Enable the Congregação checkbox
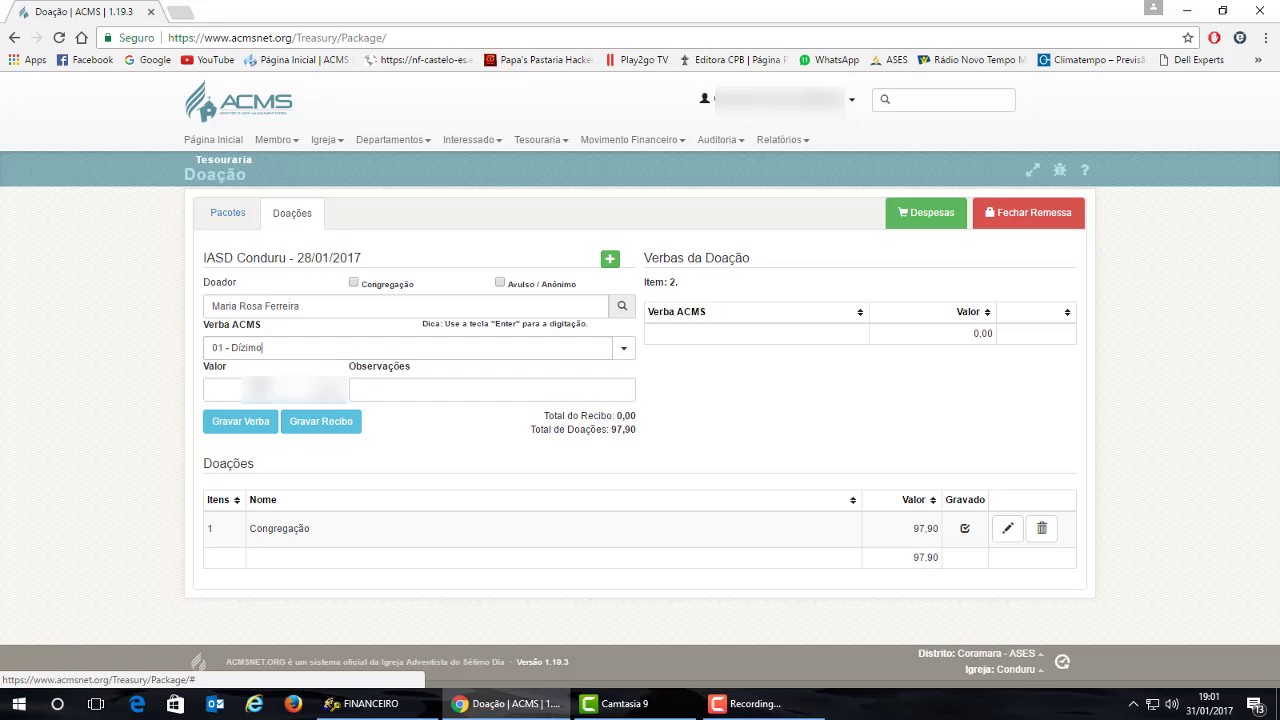This screenshot has height=720, width=1280. [x=353, y=283]
